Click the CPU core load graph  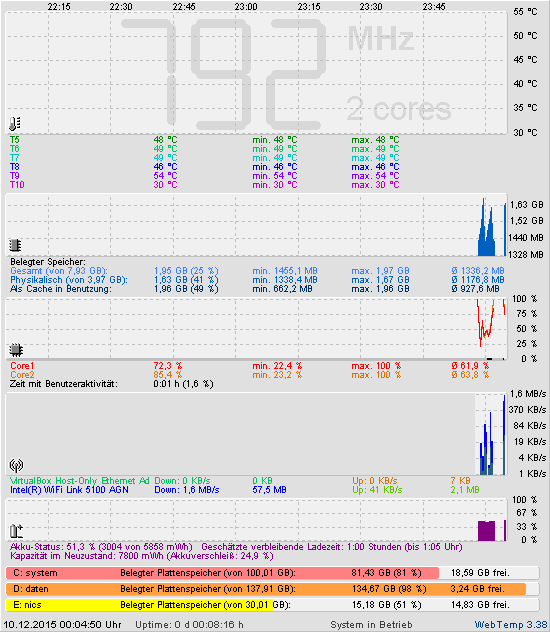256,328
